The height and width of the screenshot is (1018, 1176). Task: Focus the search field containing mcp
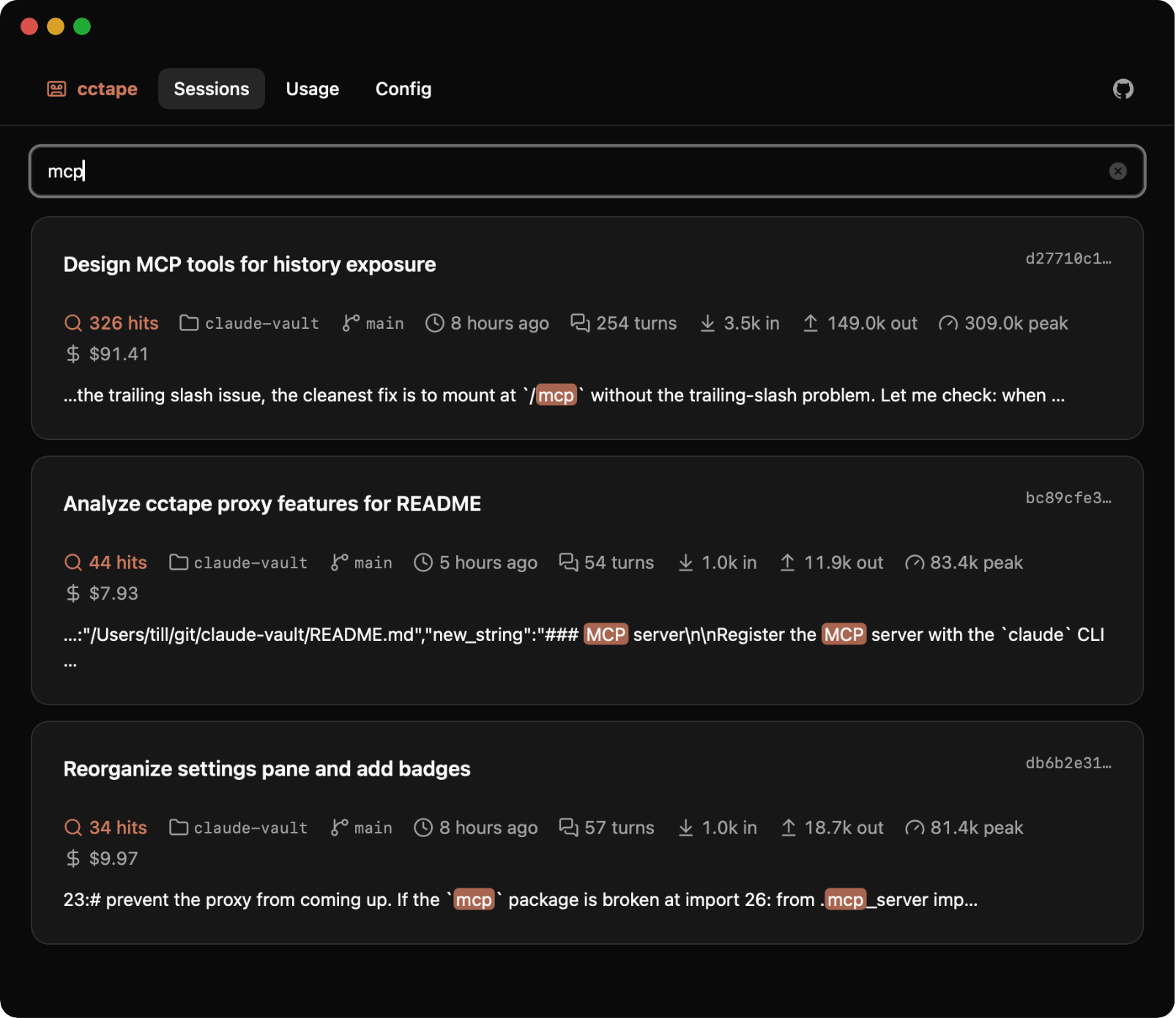[587, 171]
